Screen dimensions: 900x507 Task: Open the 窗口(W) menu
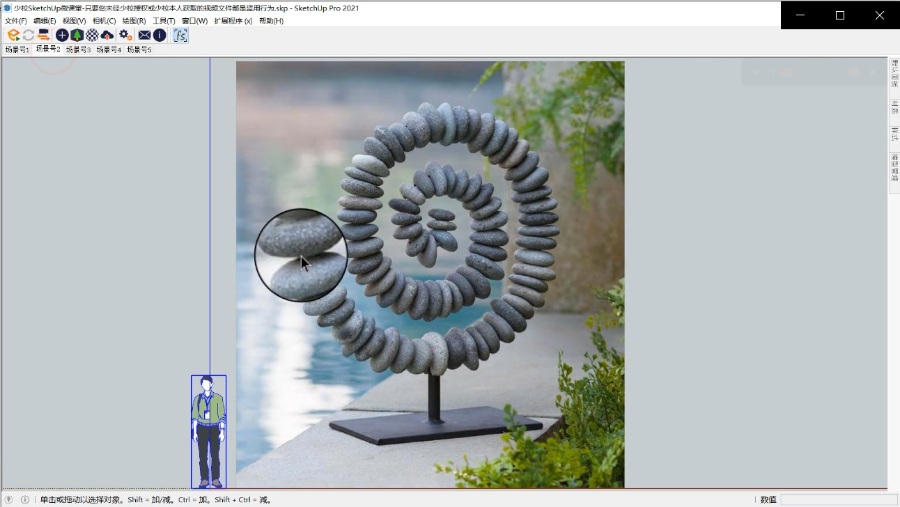[x=195, y=21]
